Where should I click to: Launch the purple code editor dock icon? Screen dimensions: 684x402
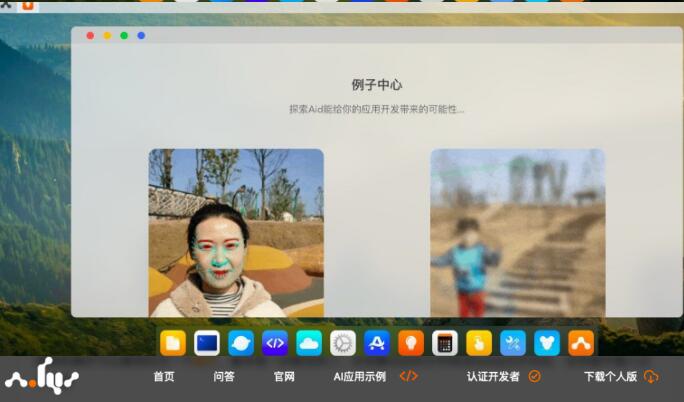(x=275, y=343)
